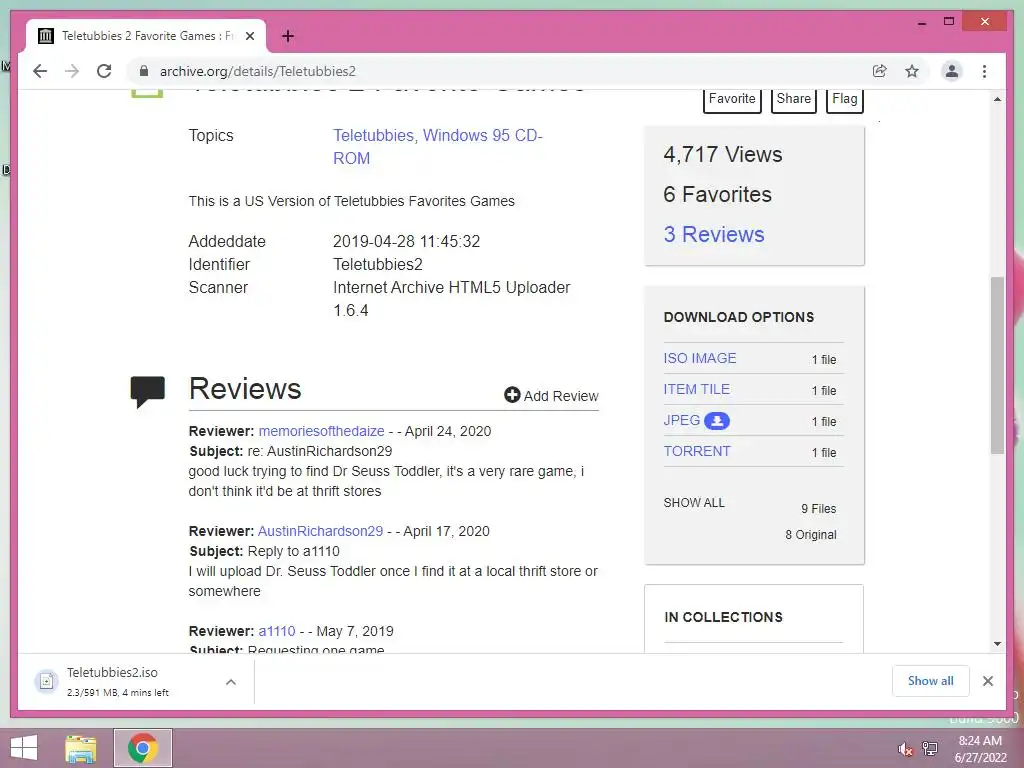Close the Teletubbies 2 Favorite Games tab
The width and height of the screenshot is (1024, 768).
tap(249, 36)
